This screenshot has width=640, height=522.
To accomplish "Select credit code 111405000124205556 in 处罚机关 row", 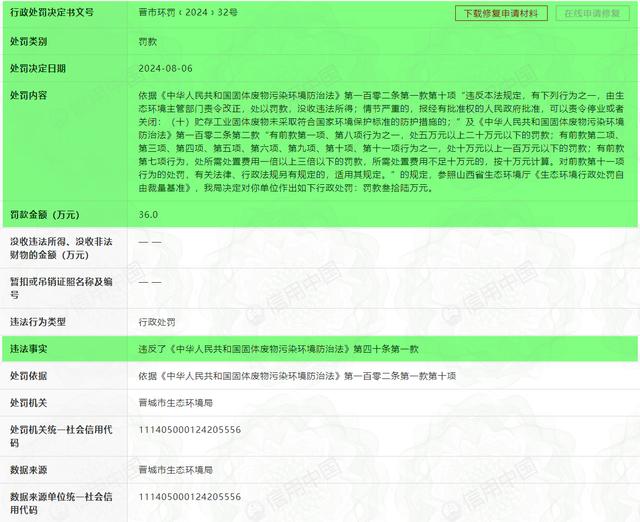I will click(190, 429).
